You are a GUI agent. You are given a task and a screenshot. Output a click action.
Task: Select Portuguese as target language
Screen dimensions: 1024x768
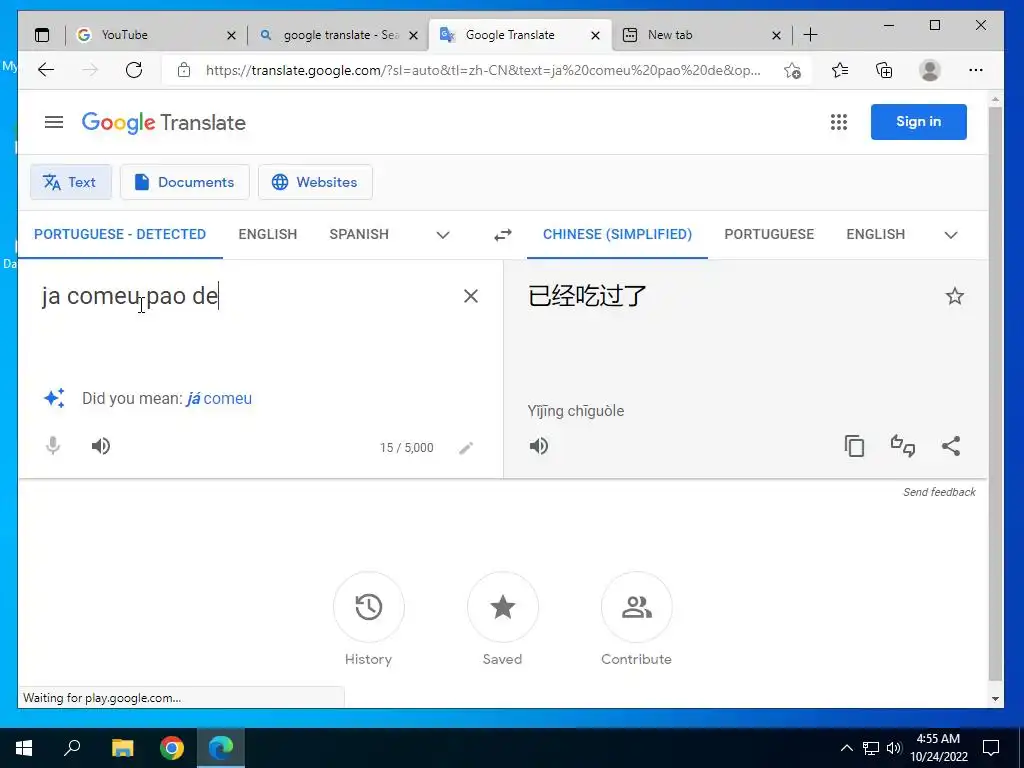coord(769,234)
